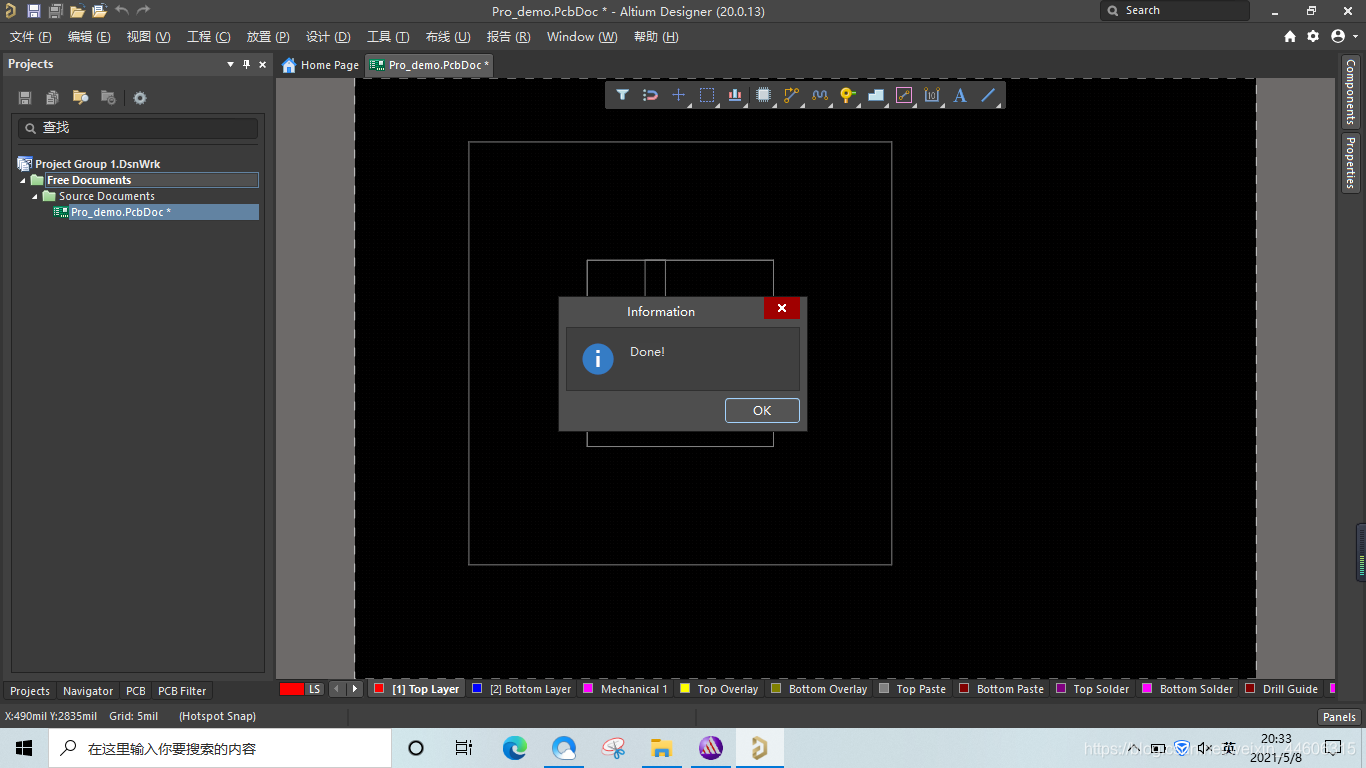Click the Save All icon in the title bar

pyautogui.click(x=55, y=11)
